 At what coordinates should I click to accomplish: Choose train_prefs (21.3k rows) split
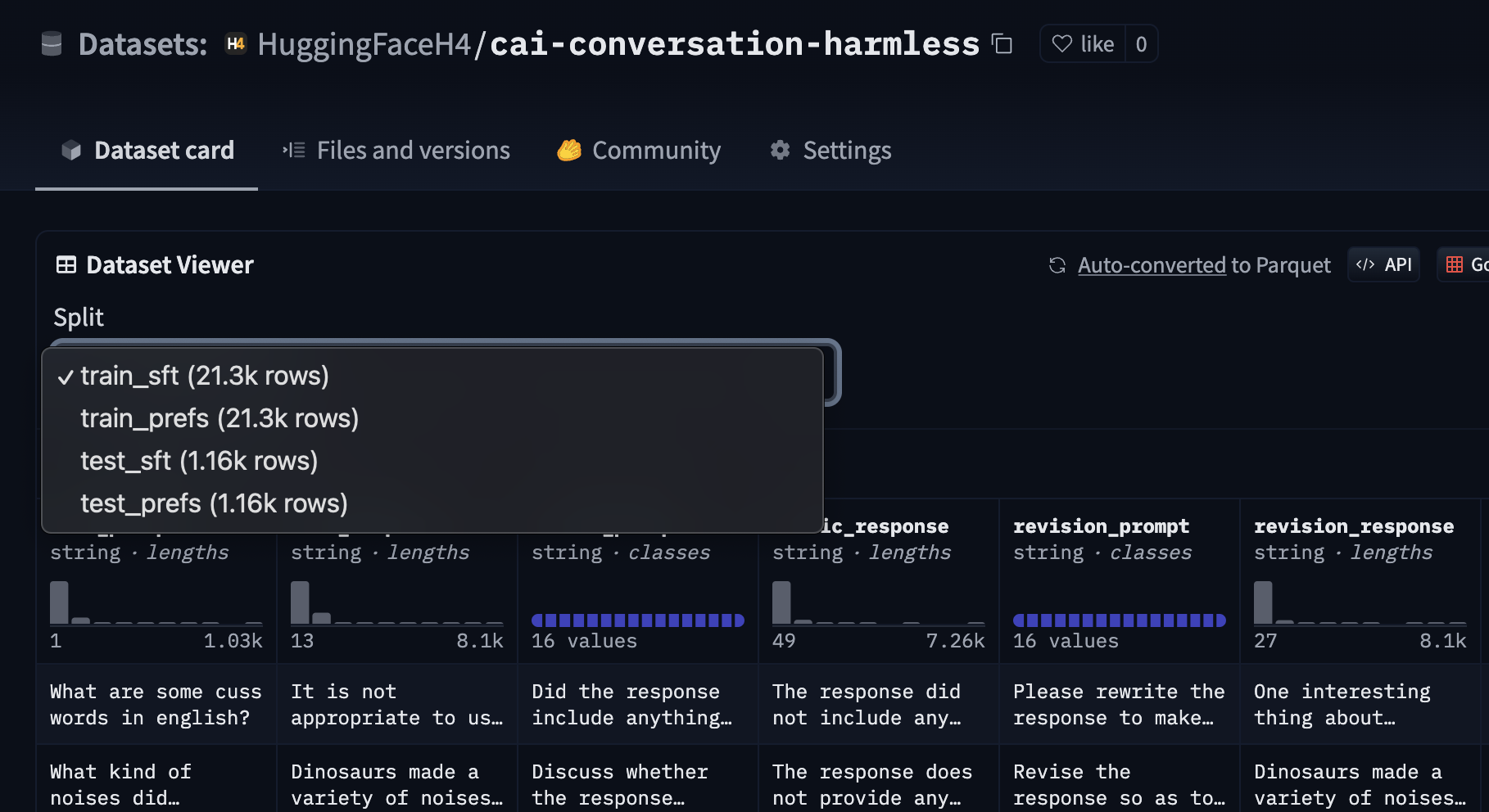click(x=220, y=418)
